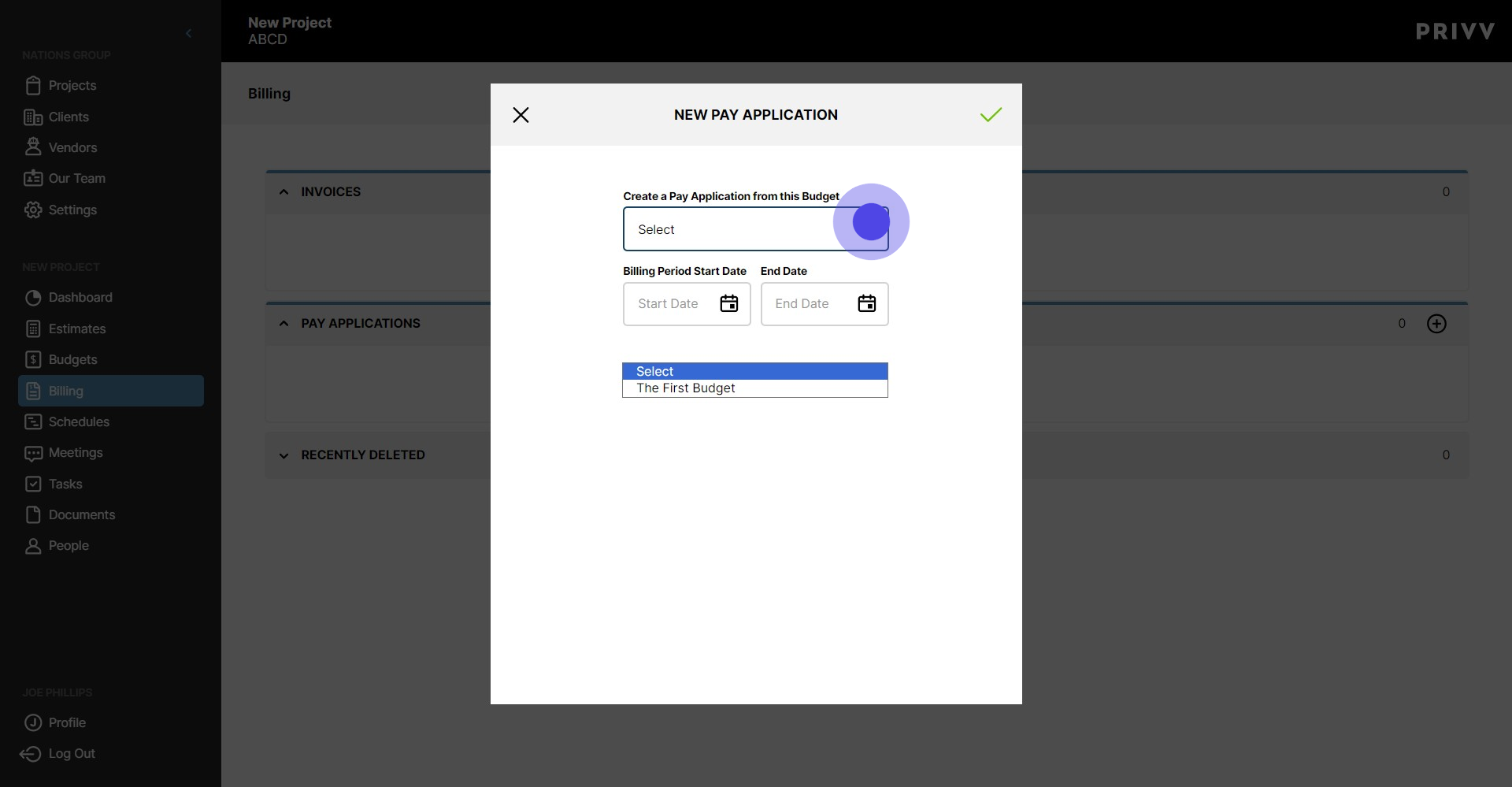The width and height of the screenshot is (1512, 787).
Task: Click the New Project ABCD header title
Action: tap(290, 31)
